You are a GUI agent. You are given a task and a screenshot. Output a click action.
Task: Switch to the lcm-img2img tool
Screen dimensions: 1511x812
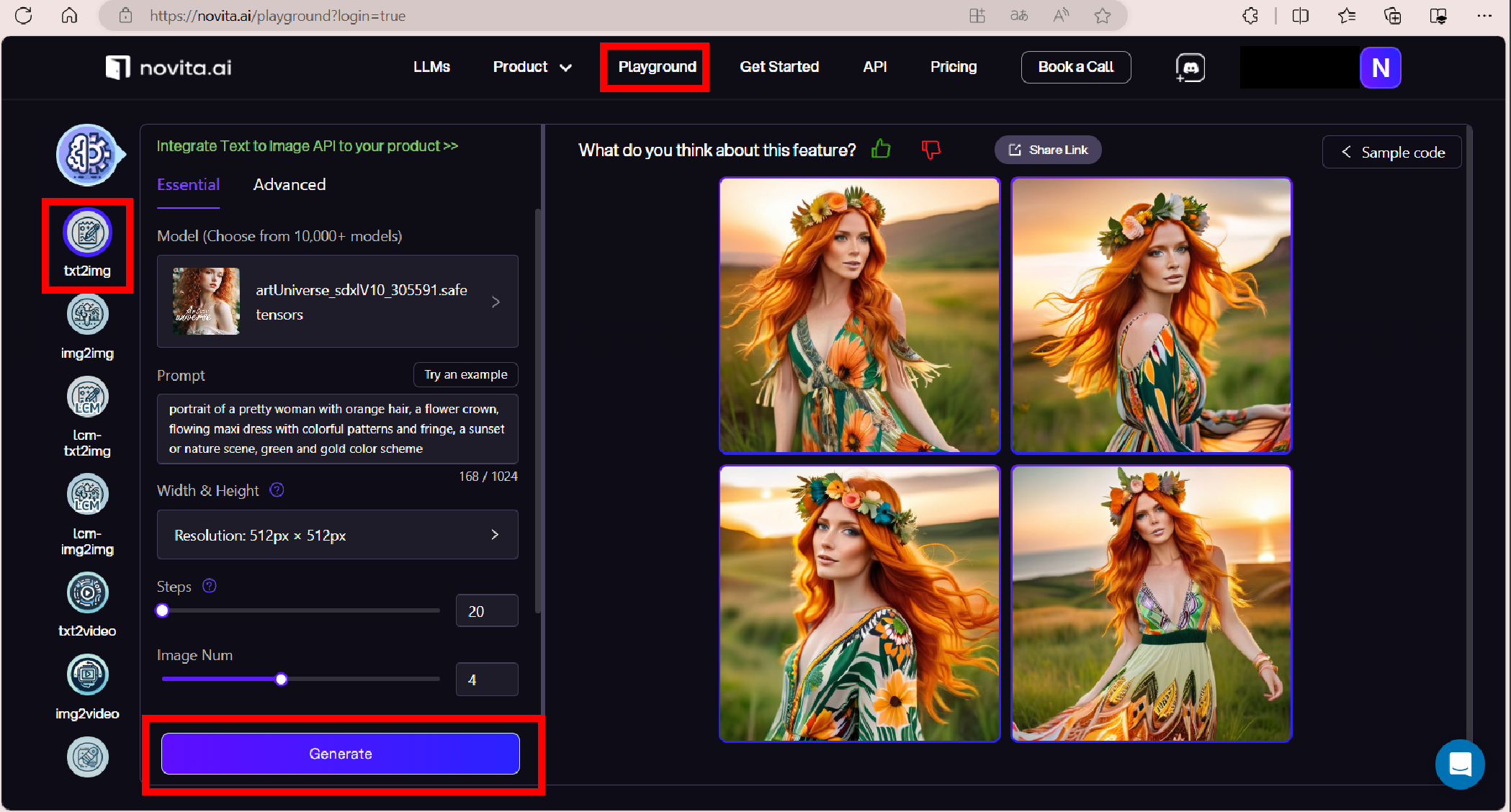[87, 495]
